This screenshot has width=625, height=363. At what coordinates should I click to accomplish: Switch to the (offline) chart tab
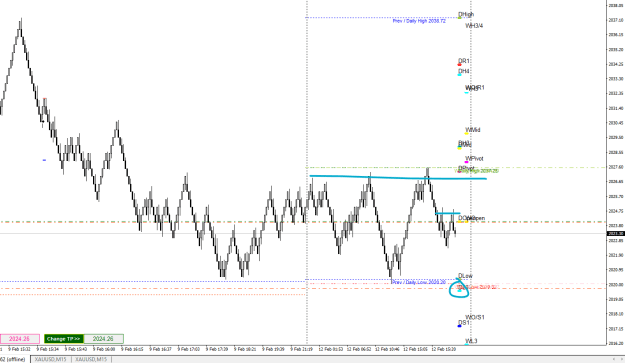coord(15,359)
